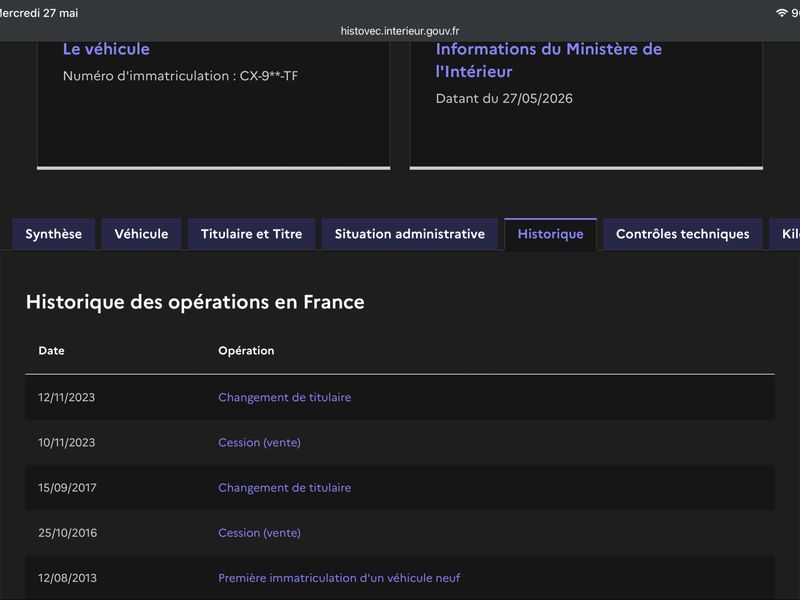Tap the Wi-Fi status icon

781,13
